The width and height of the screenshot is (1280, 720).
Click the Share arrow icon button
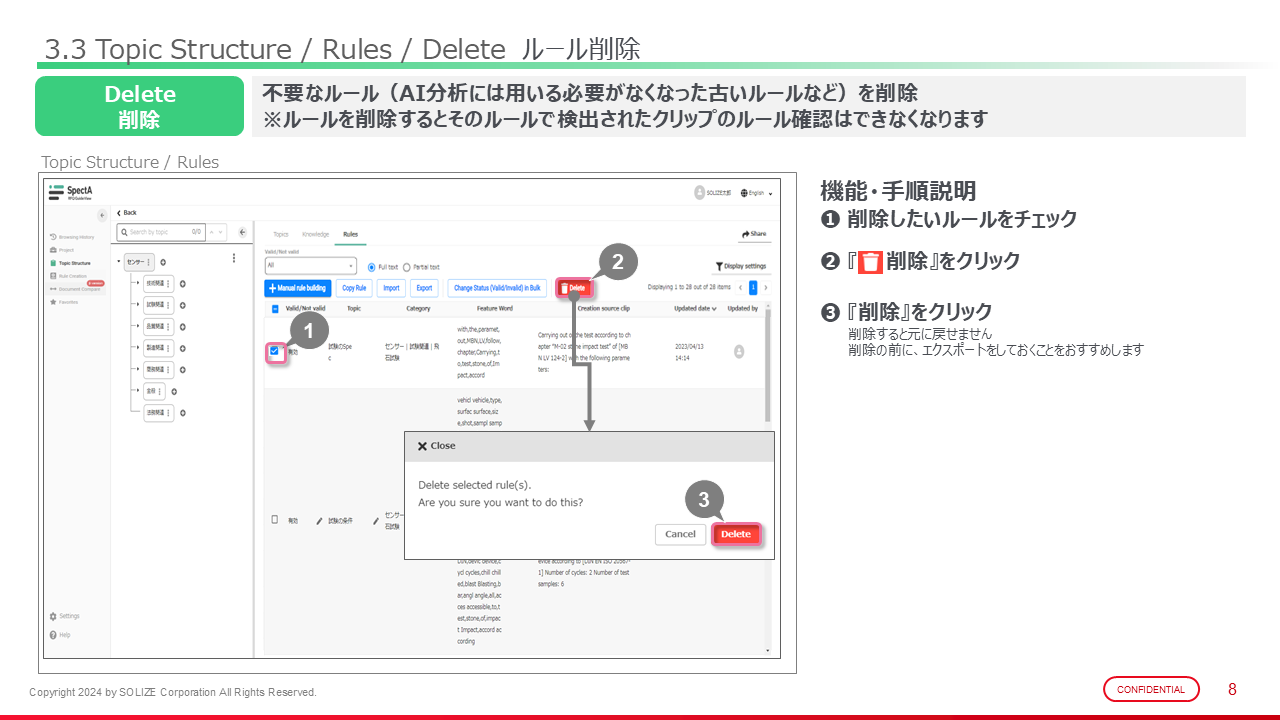tap(754, 234)
